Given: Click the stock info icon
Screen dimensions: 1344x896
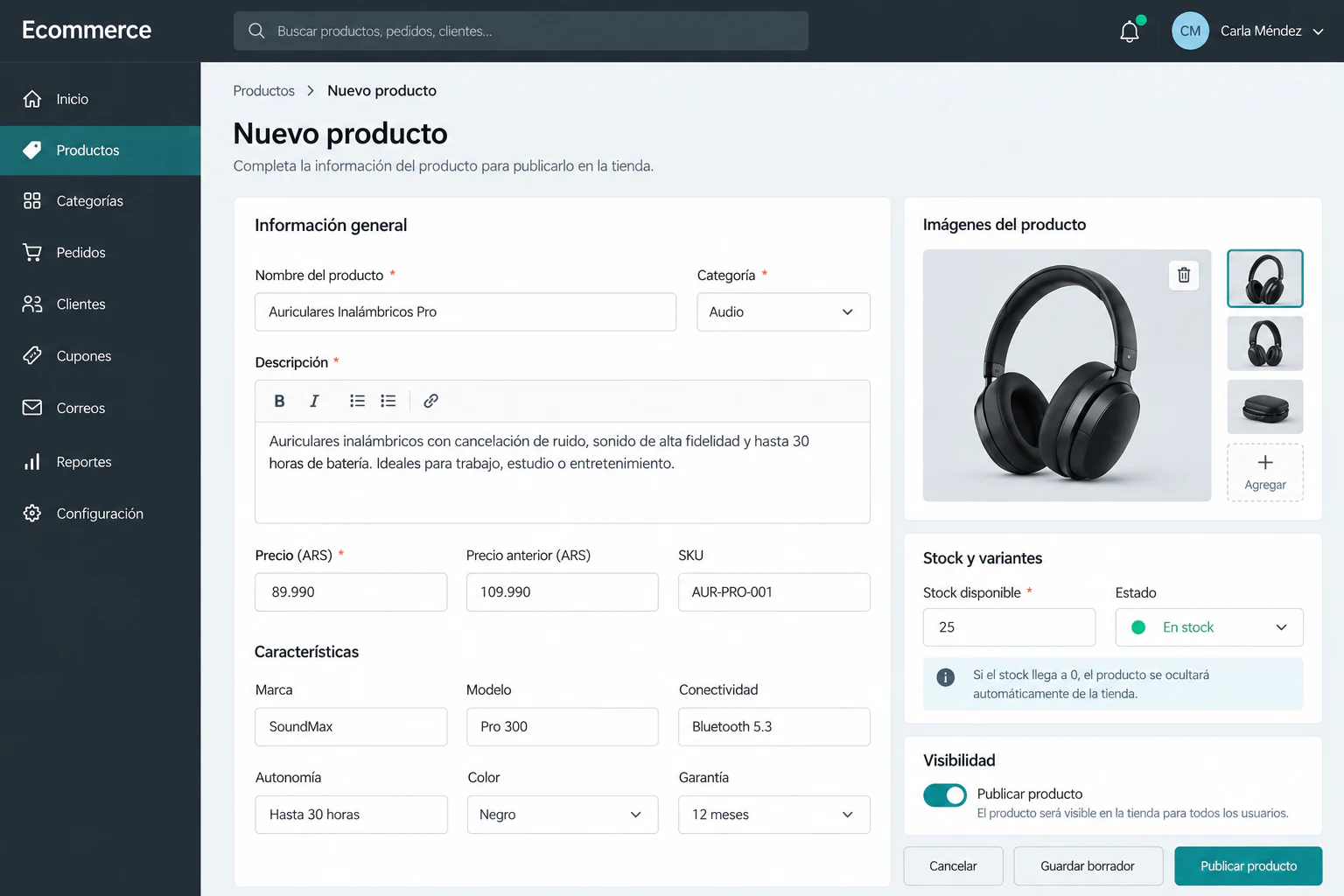Looking at the screenshot, I should tap(945, 677).
